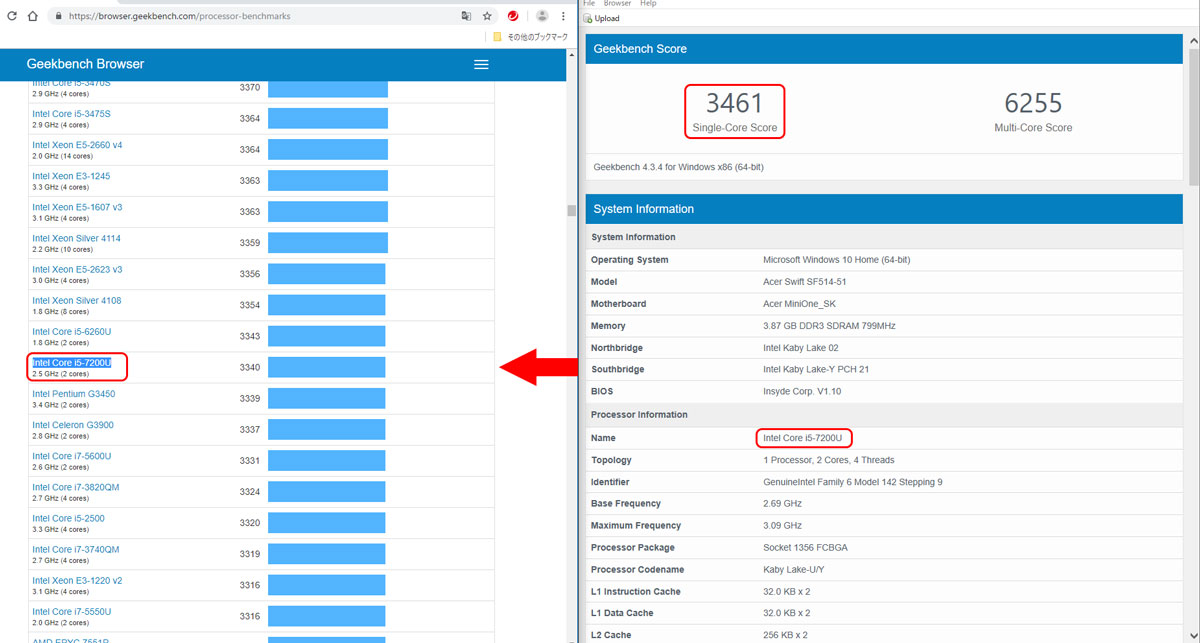Open the other bookmarks folder
Image resolution: width=1200 pixels, height=643 pixels.
(530, 37)
